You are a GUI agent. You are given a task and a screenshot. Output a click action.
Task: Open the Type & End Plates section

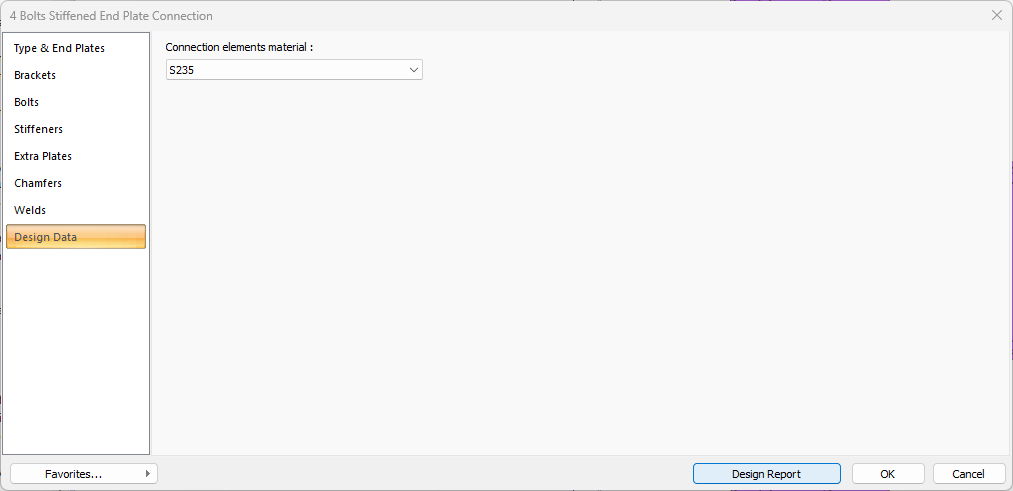pos(76,48)
